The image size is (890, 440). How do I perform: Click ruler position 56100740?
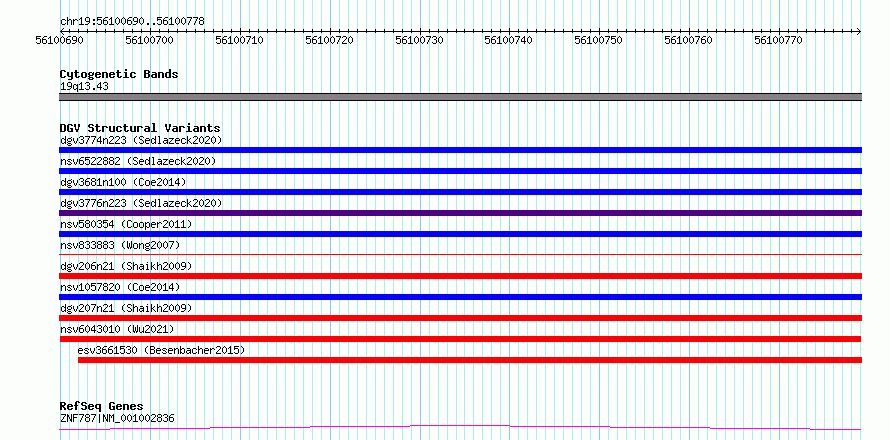pyautogui.click(x=509, y=40)
